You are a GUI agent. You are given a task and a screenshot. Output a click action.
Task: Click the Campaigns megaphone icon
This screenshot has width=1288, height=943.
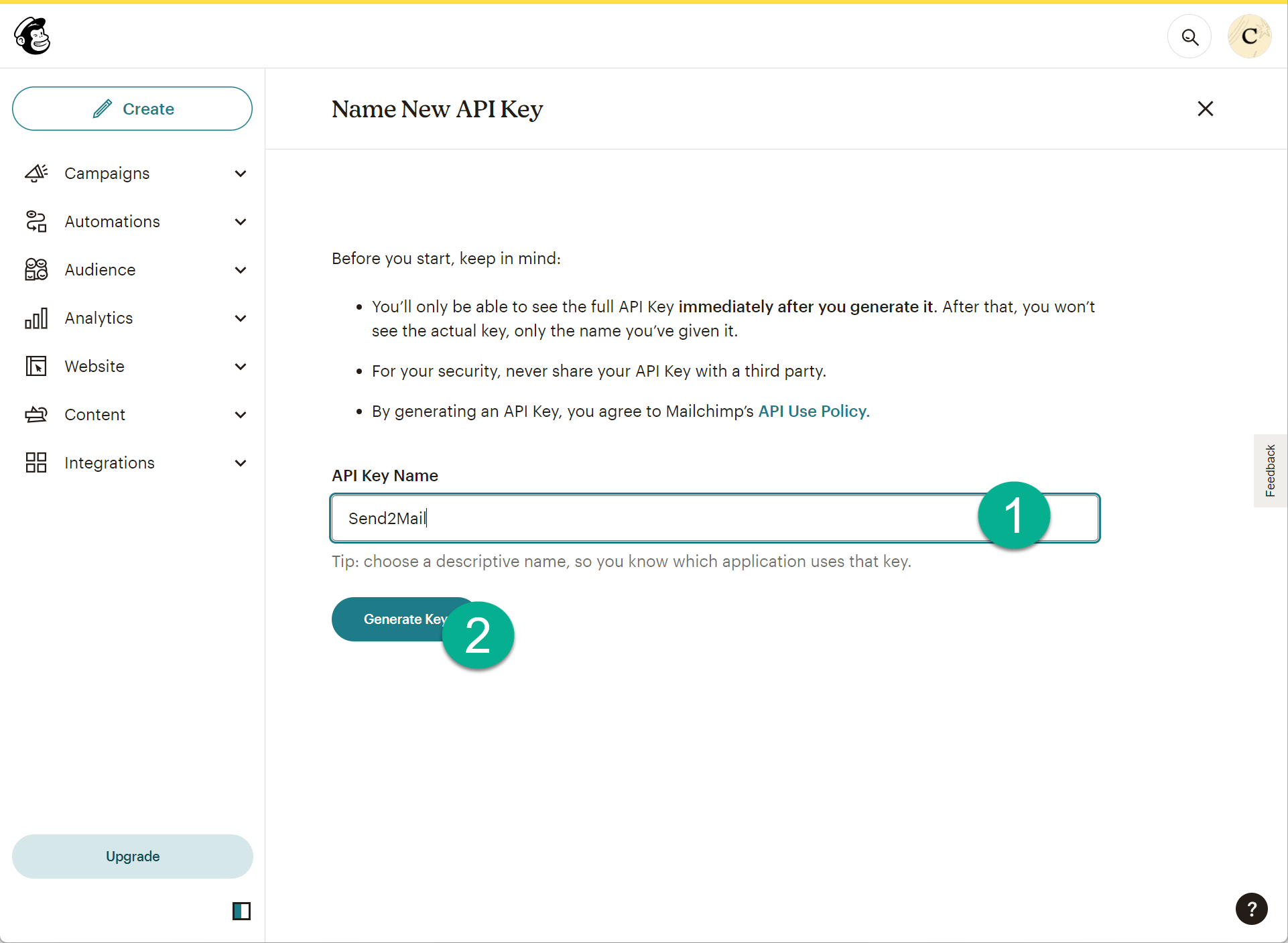click(36, 174)
